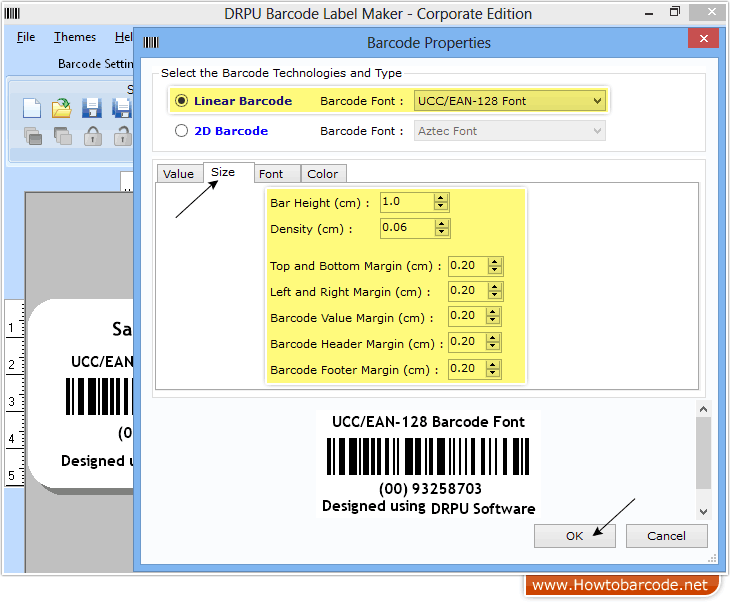Decrease Top and Bottom Margin value
This screenshot has height=602, width=730.
tap(494, 271)
